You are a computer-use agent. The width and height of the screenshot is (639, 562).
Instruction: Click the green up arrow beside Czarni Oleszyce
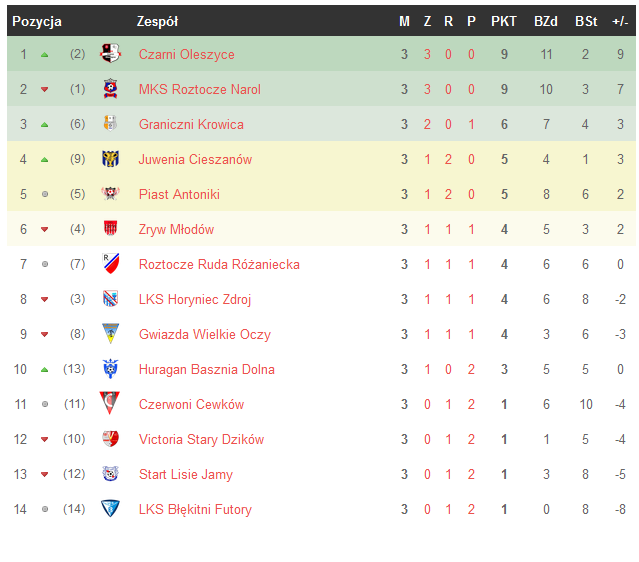click(44, 54)
